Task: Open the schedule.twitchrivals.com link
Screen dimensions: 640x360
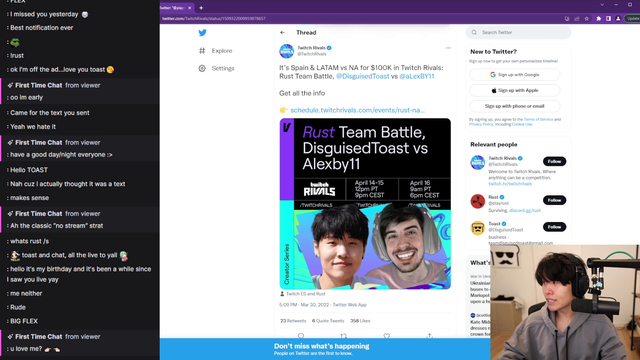Action: (358, 110)
